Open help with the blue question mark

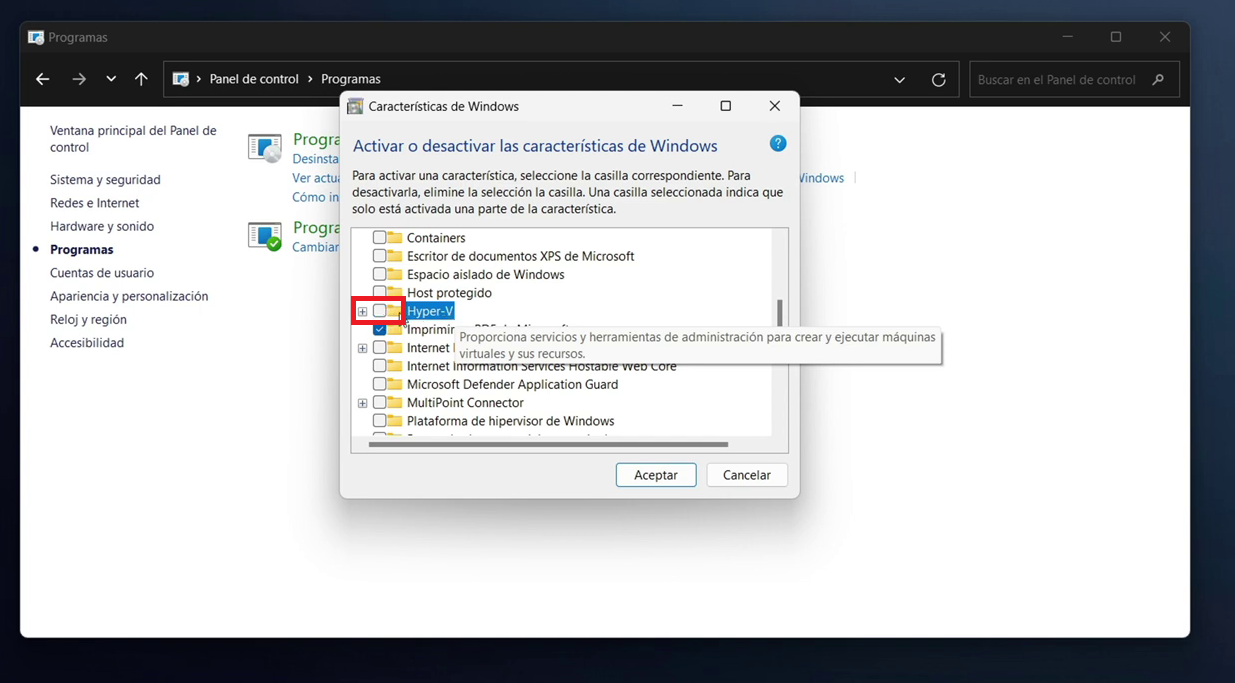tap(778, 144)
